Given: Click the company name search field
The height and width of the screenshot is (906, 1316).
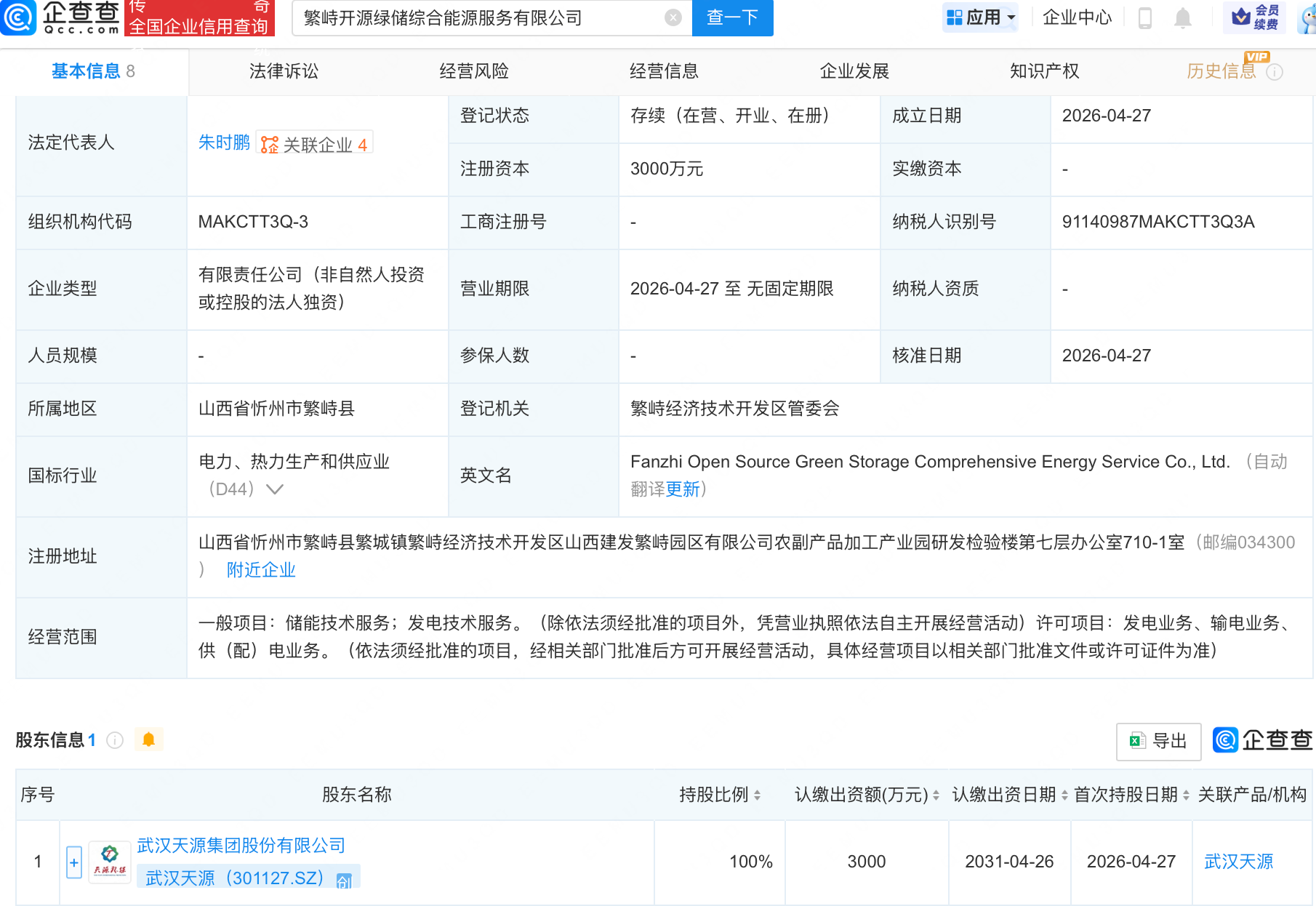Looking at the screenshot, I should tap(480, 17).
